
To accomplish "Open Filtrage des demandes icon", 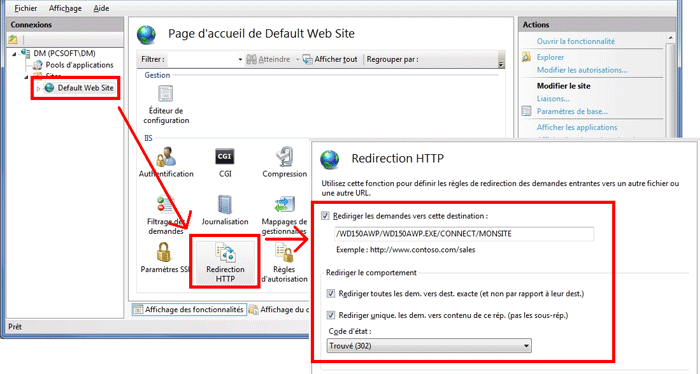I will (166, 216).
